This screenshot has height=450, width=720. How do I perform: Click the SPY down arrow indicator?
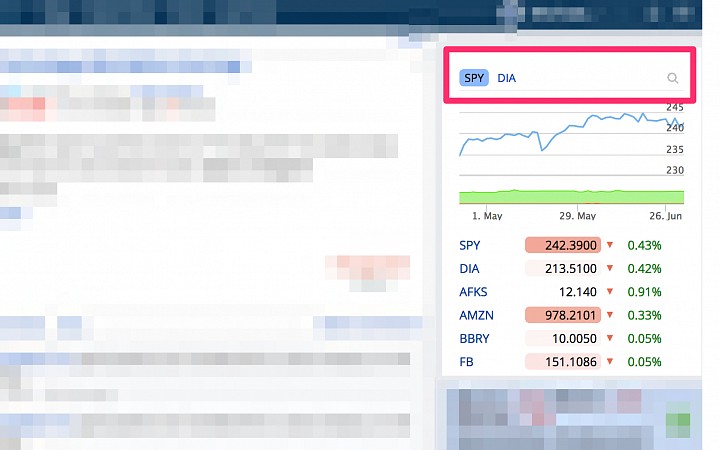[610, 245]
